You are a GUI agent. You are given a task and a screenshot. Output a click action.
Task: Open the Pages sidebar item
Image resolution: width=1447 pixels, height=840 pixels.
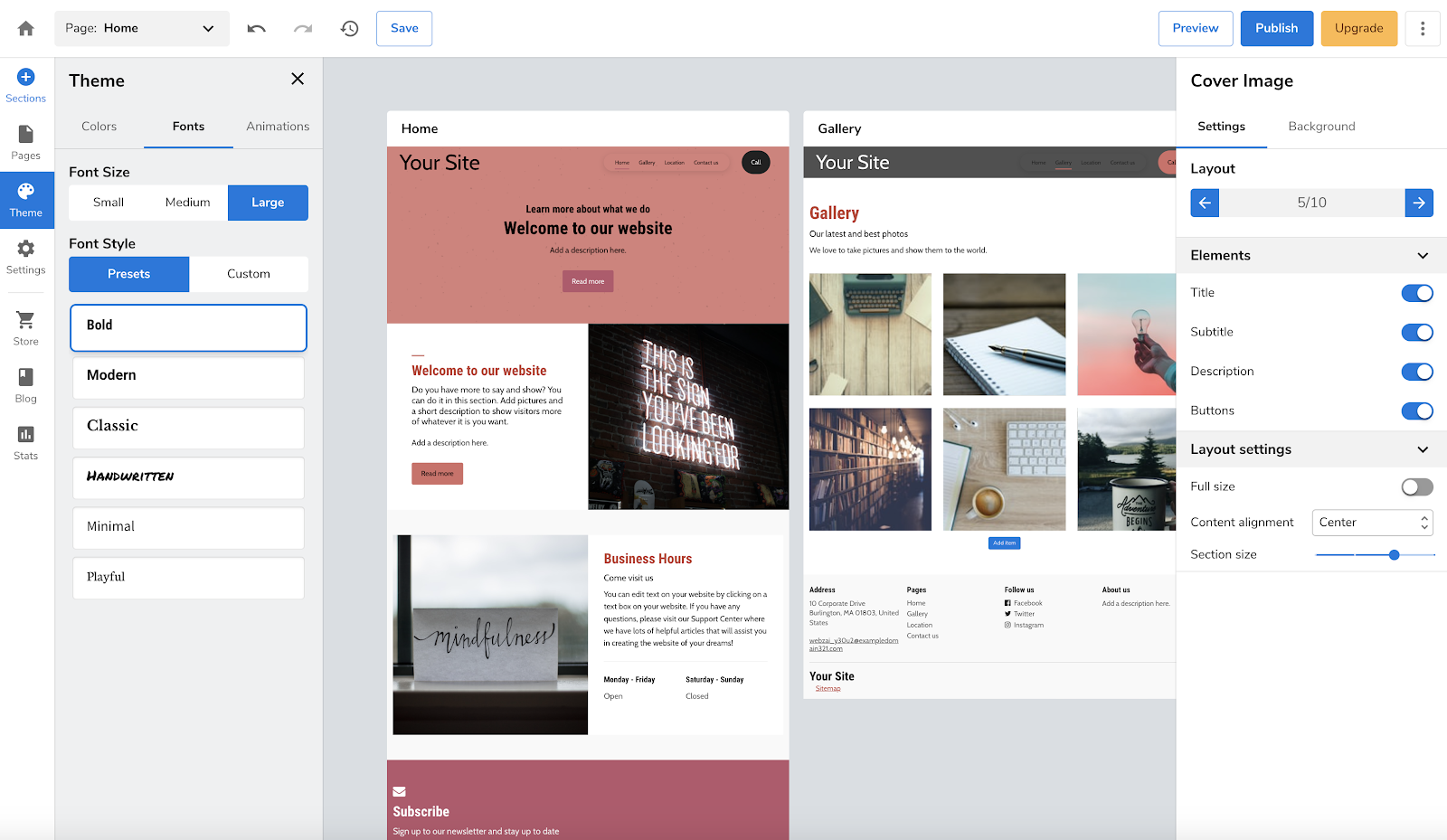click(26, 143)
